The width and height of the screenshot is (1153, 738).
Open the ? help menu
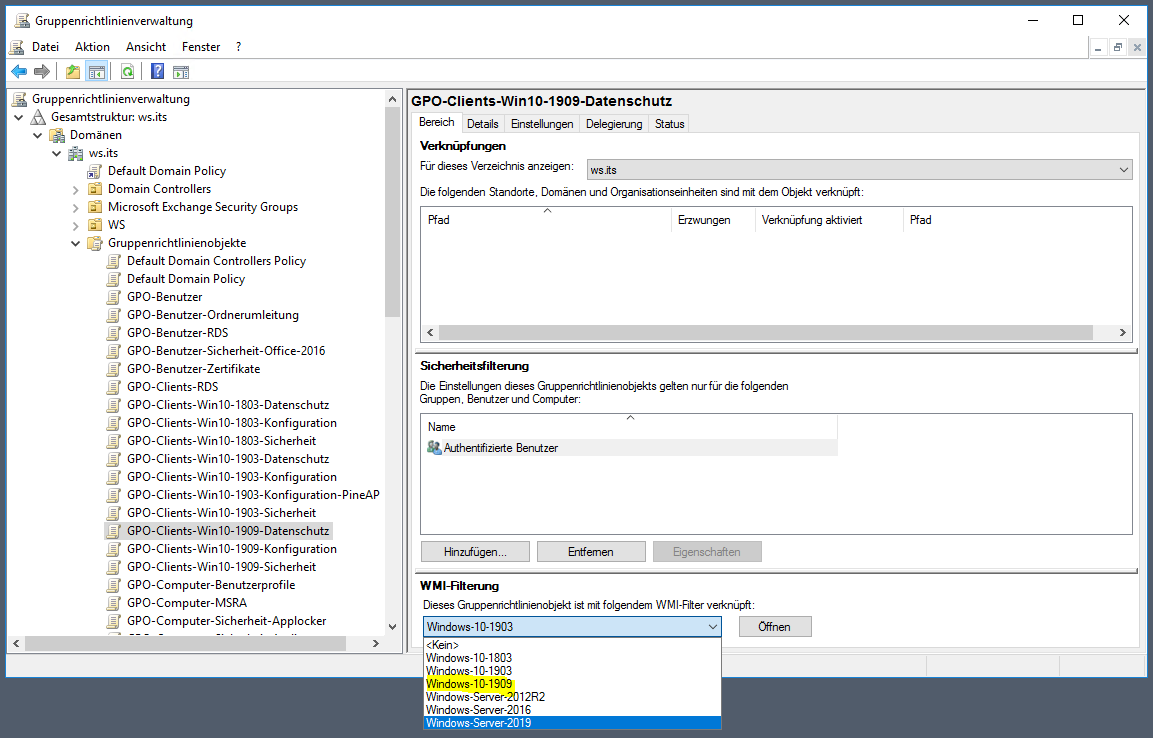(x=238, y=47)
